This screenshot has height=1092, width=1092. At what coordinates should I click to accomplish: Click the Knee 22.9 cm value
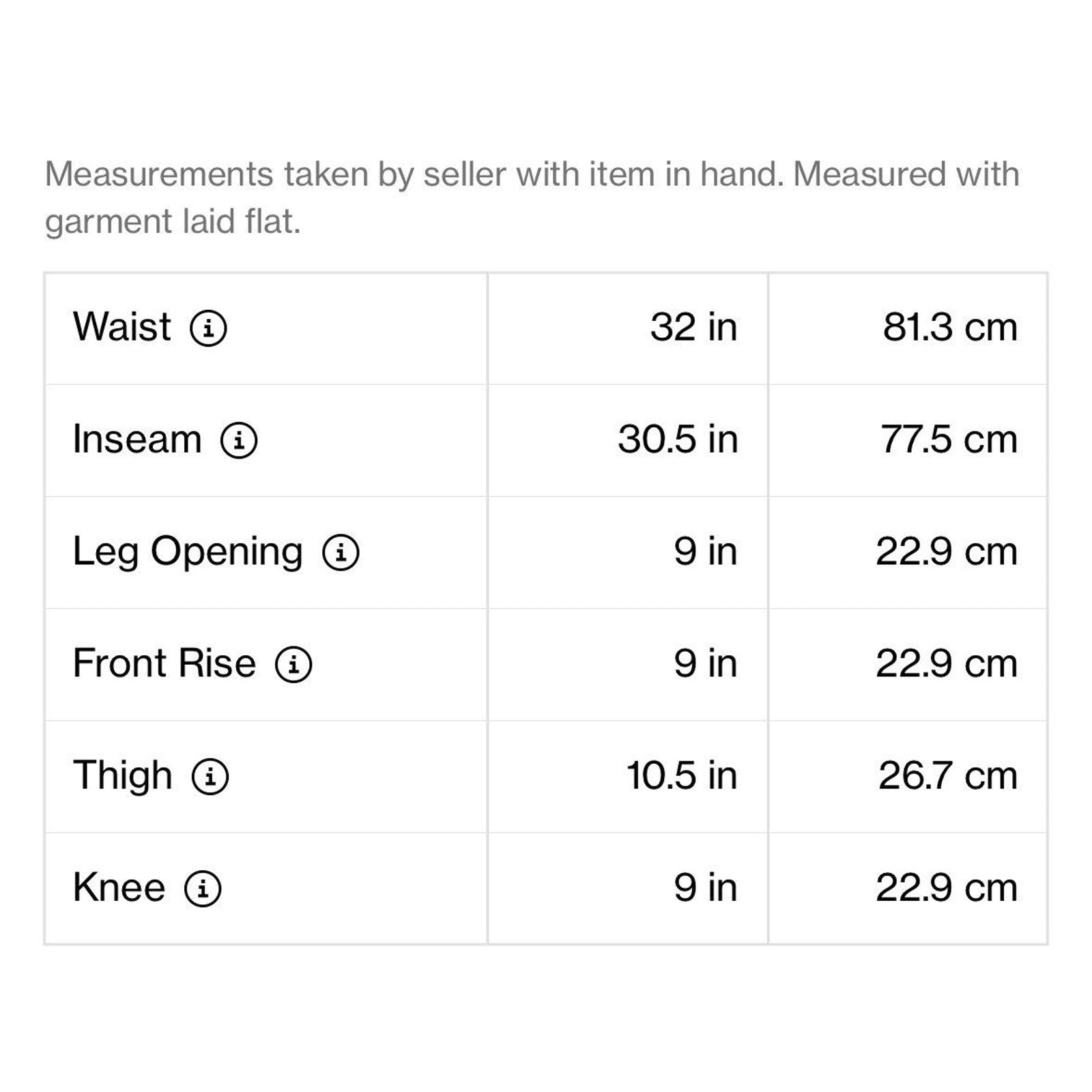947,888
